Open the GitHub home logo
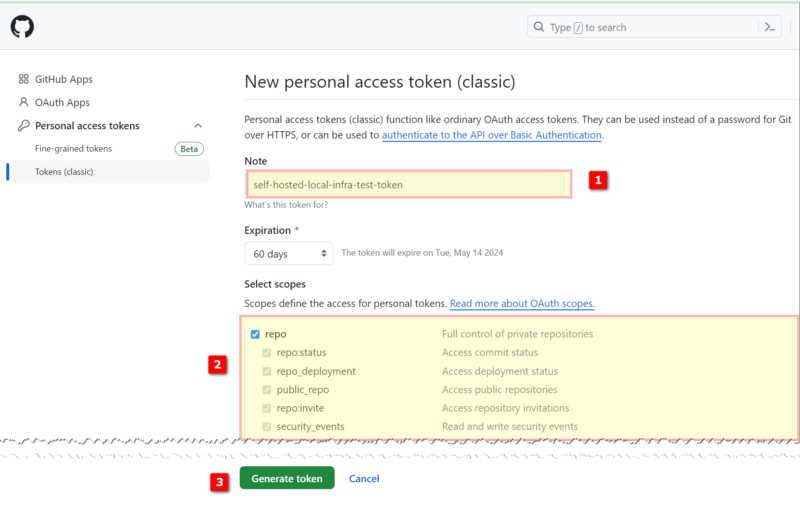Image resolution: width=800 pixels, height=505 pixels. point(22,27)
